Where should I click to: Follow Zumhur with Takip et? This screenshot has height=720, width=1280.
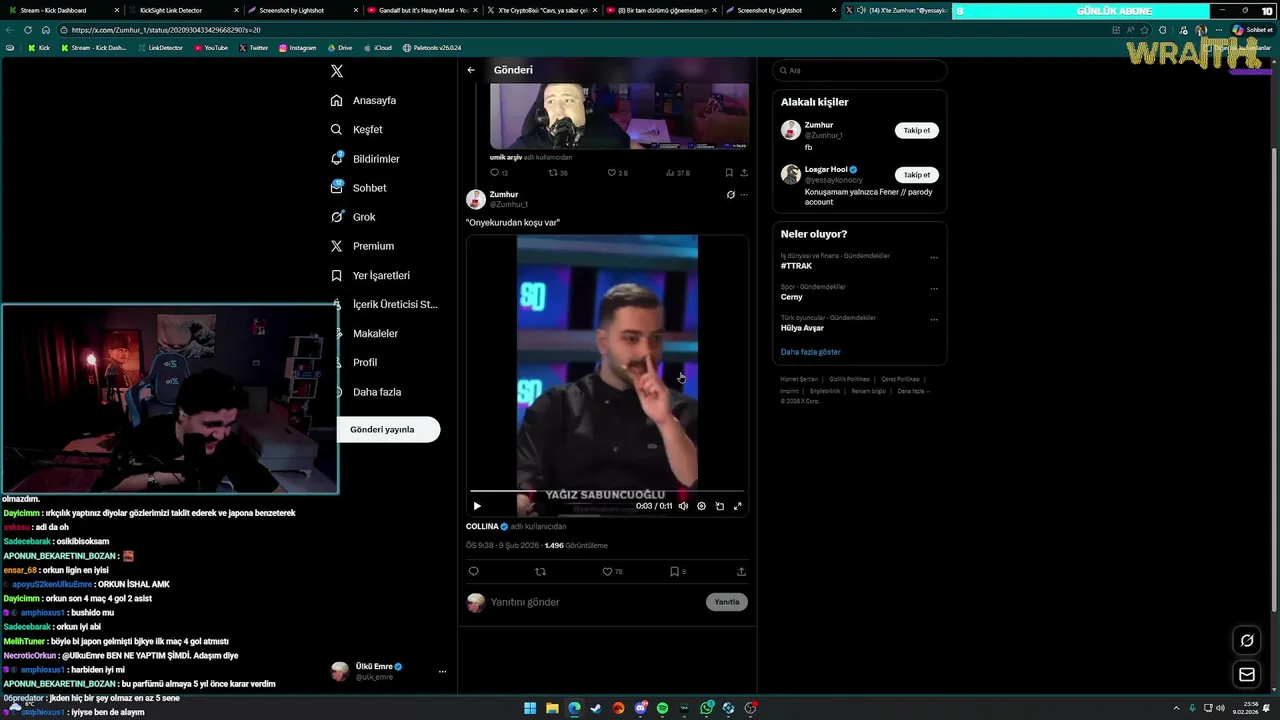pos(917,130)
